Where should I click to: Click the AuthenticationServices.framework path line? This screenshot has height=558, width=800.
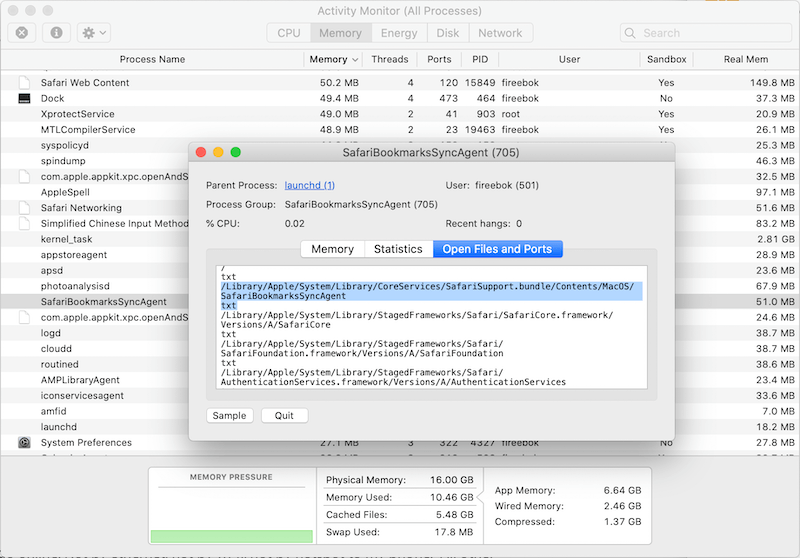click(x=393, y=377)
